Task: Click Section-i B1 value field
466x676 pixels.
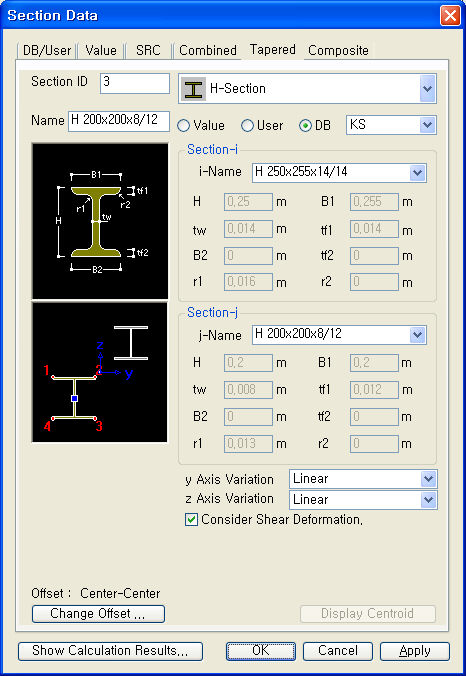Action: click(374, 202)
